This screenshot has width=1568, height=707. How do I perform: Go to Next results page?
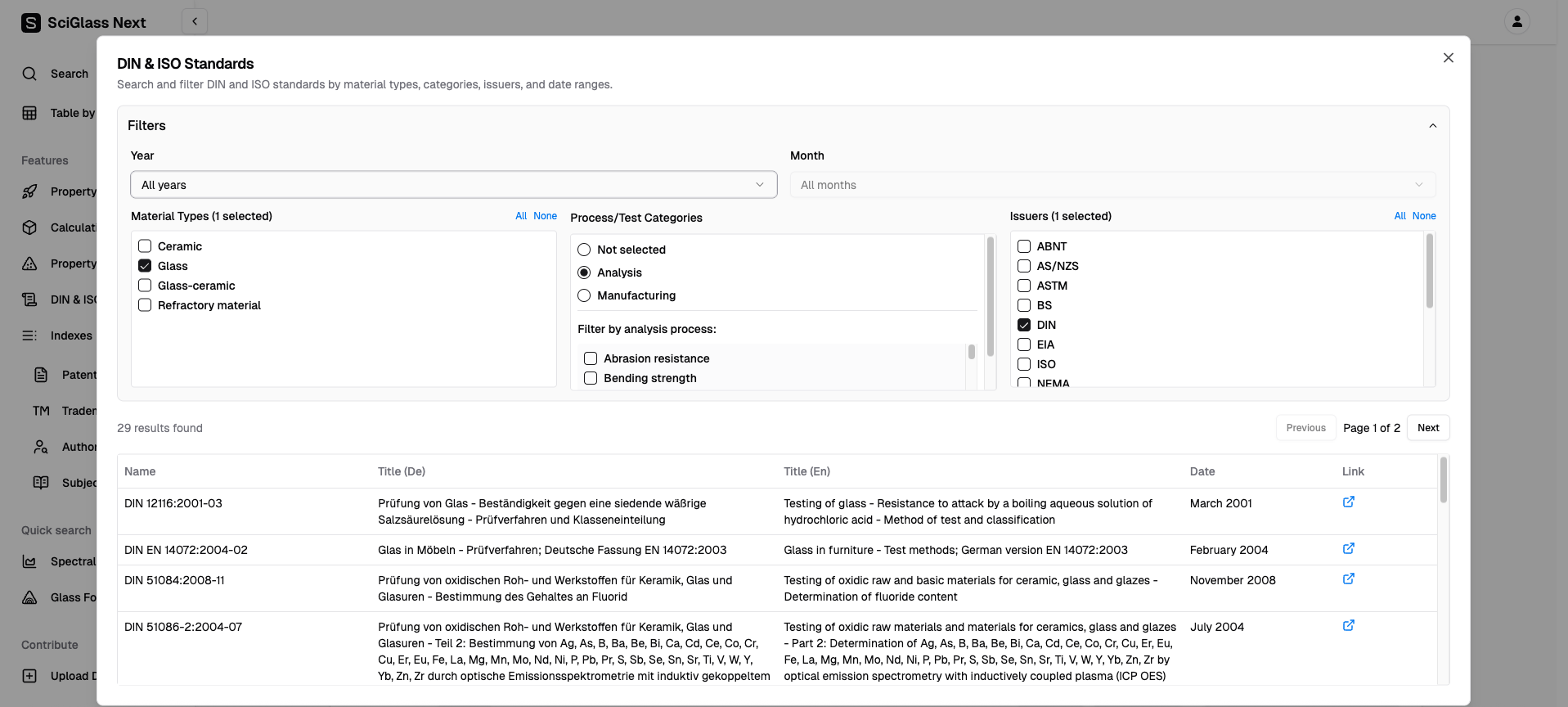pos(1428,428)
